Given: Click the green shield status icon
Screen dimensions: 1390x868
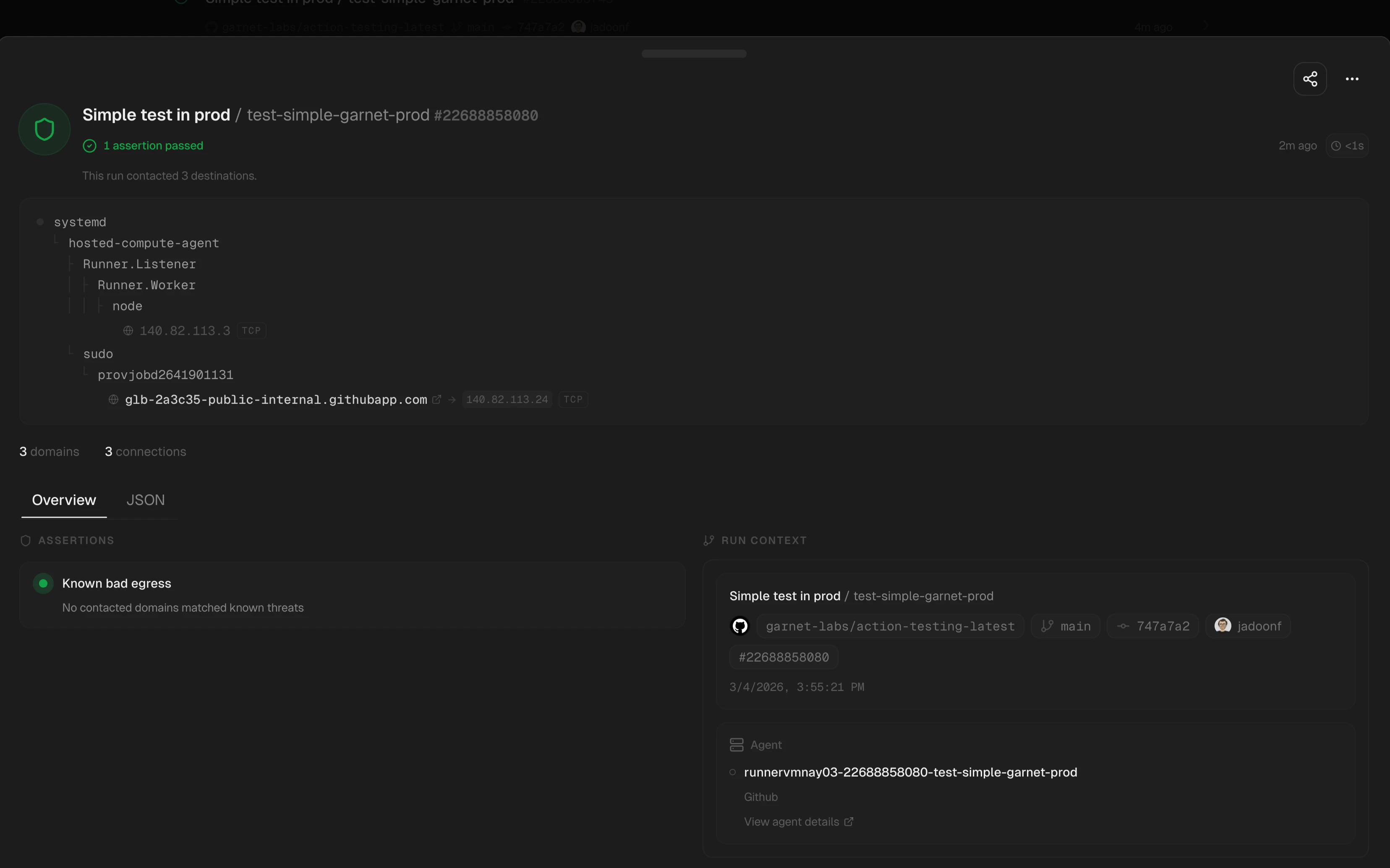Looking at the screenshot, I should point(44,129).
